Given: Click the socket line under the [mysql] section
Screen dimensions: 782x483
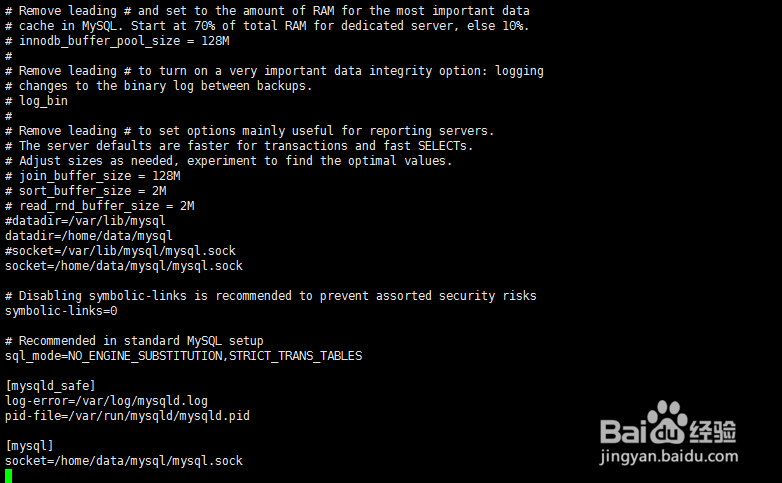Looking at the screenshot, I should 123,461.
